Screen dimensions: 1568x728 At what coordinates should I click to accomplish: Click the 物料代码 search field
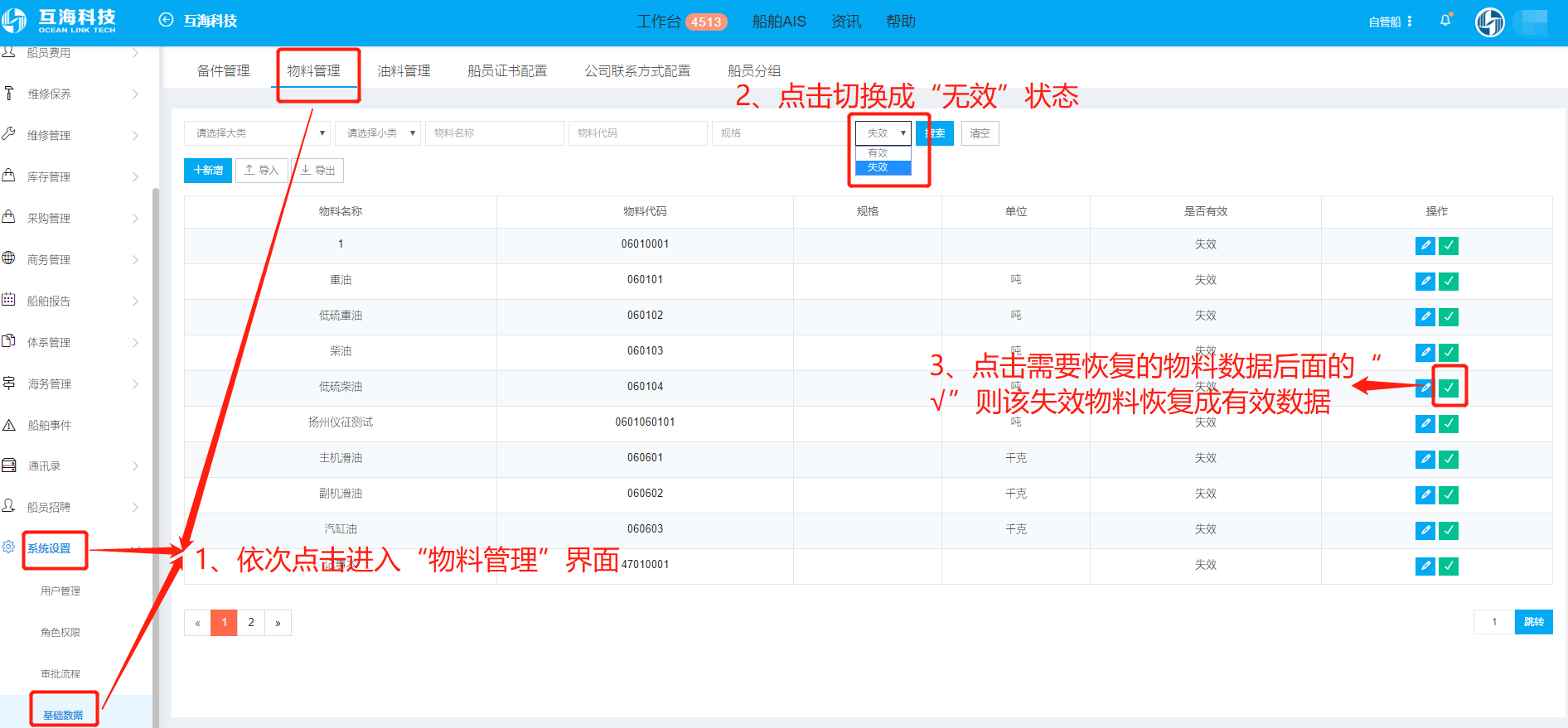coord(638,133)
